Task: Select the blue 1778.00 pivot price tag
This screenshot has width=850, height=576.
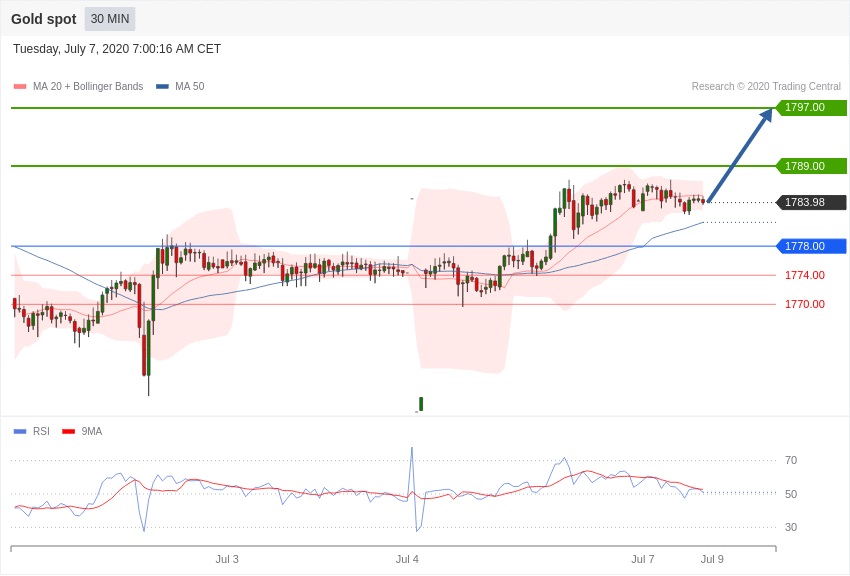Action: (x=811, y=246)
